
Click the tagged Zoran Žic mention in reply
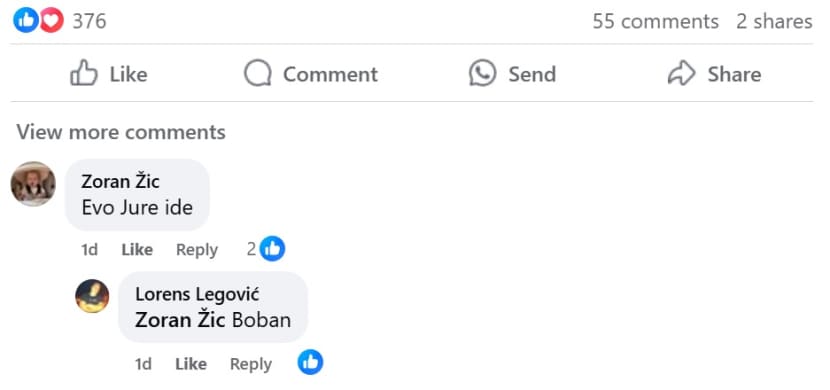pyautogui.click(x=181, y=320)
